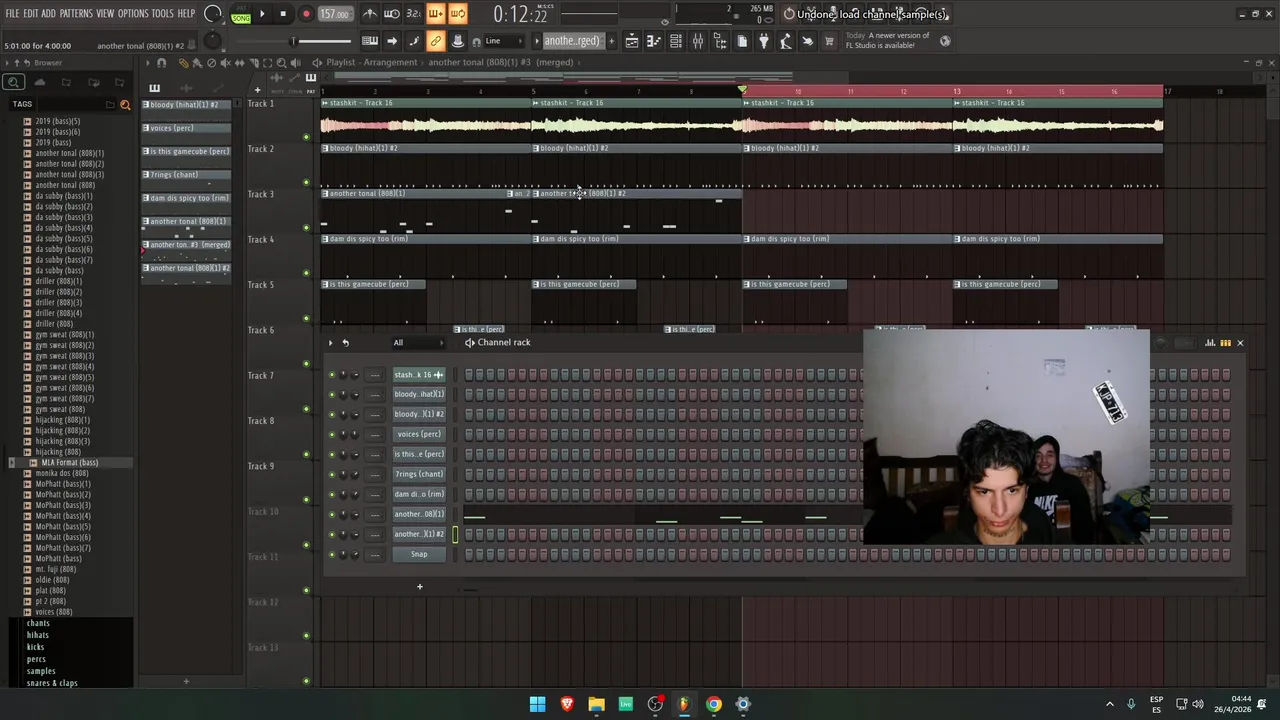This screenshot has height=720, width=1280.
Task: Click the orange search icon next to TAGS
Action: (x=125, y=104)
